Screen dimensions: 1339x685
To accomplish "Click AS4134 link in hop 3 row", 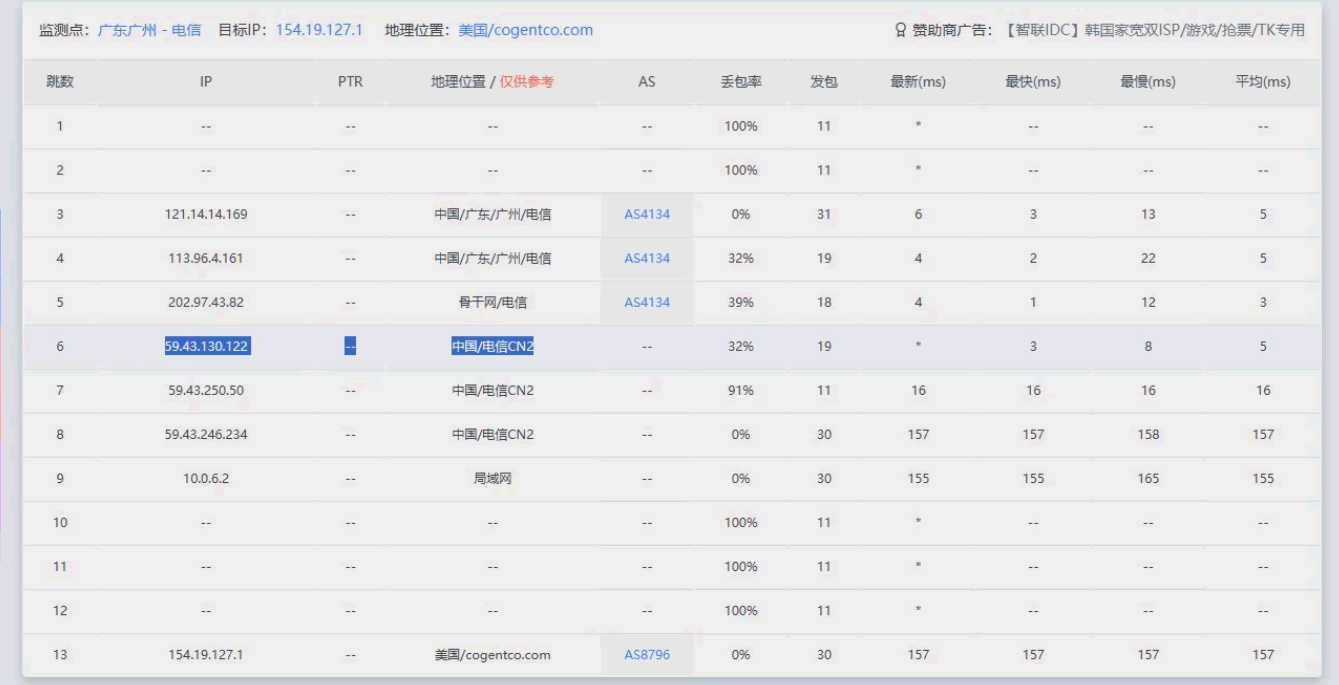I will point(646,214).
